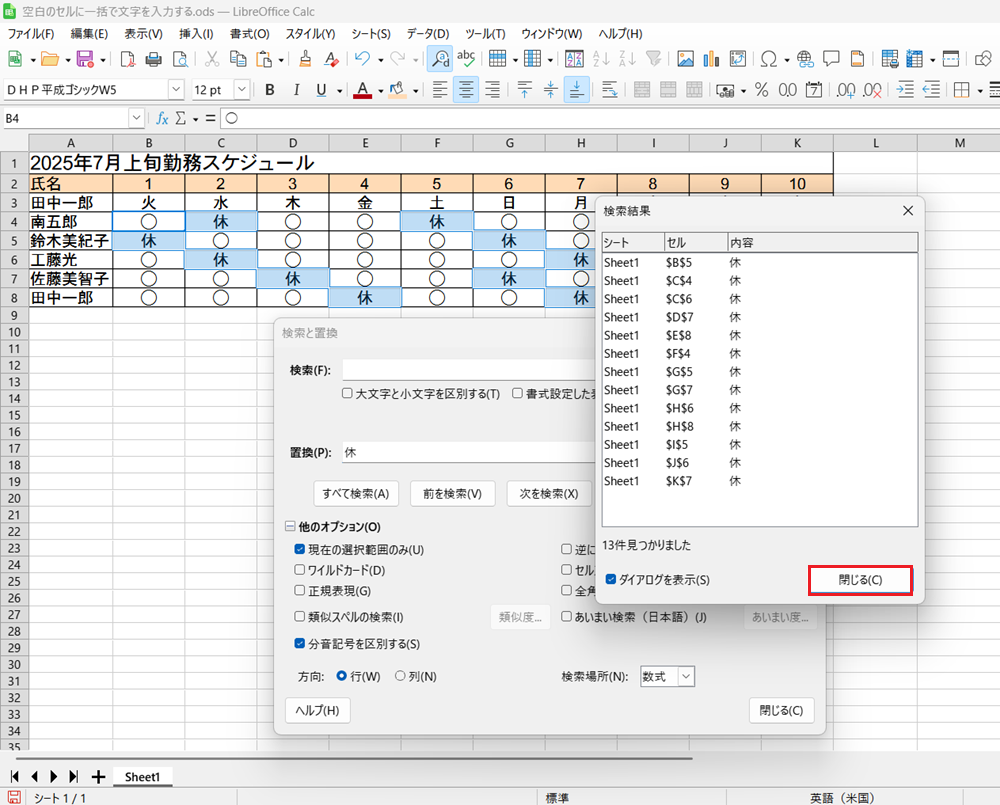This screenshot has width=1000, height=805.
Task: Click the Save document icon
Action: coord(85,59)
